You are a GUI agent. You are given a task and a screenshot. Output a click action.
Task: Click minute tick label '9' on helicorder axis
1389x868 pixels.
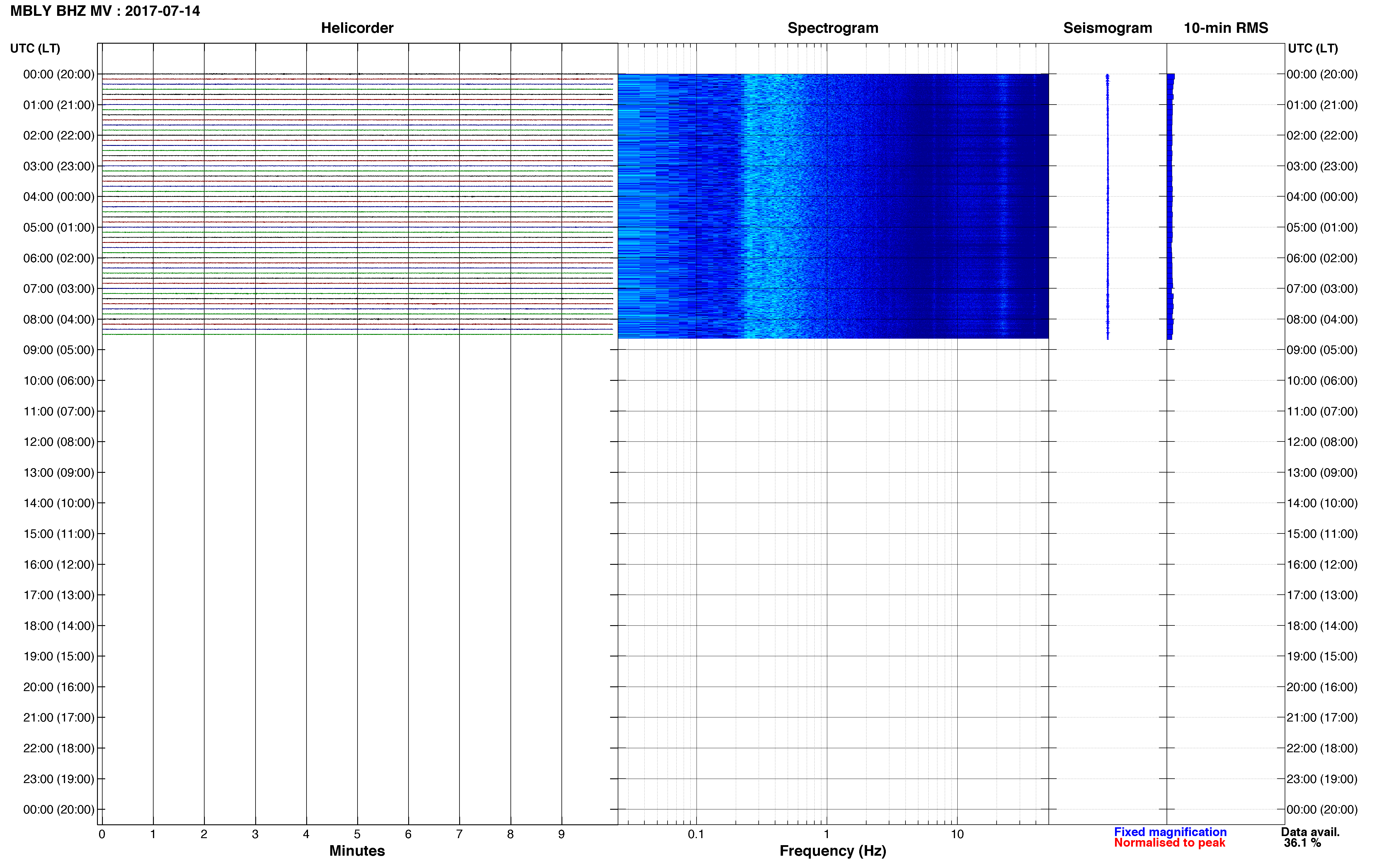tap(561, 835)
